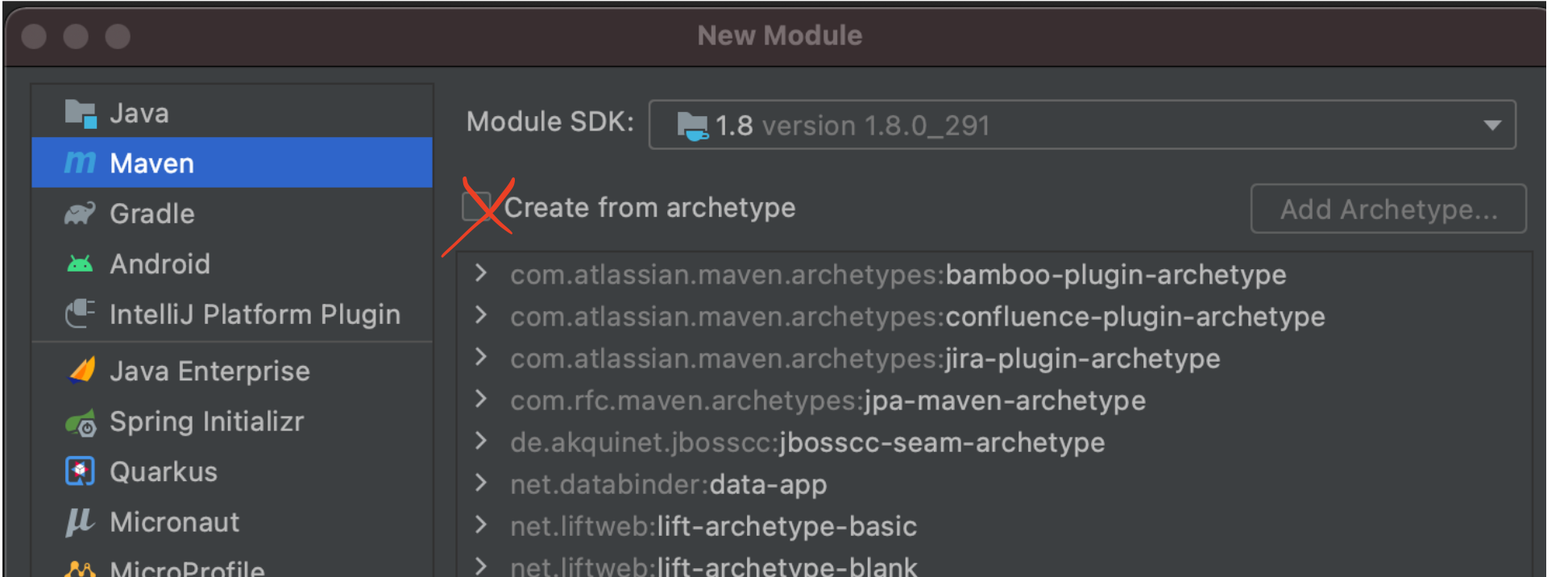
Task: Select IntelliJ Platform Plugin module type
Action: (232, 314)
